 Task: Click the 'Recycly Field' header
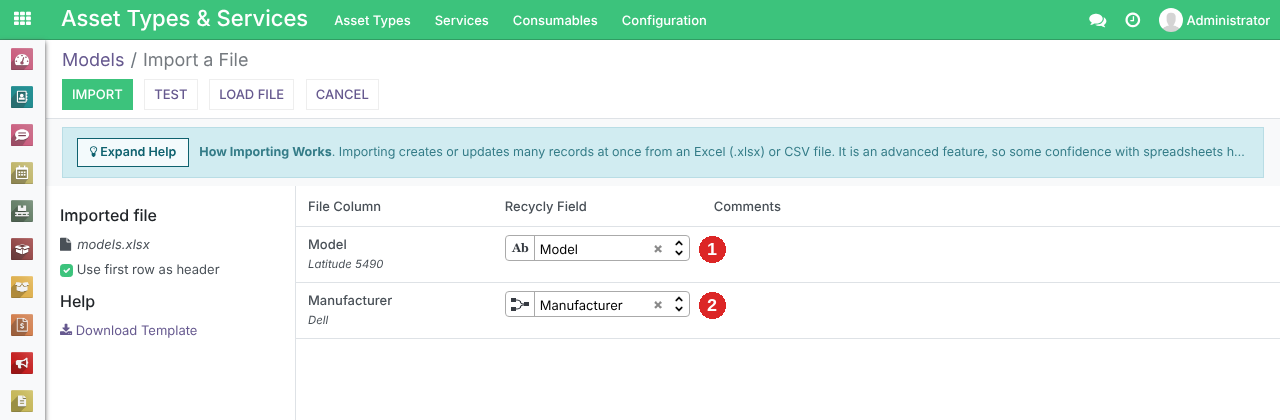tap(546, 207)
